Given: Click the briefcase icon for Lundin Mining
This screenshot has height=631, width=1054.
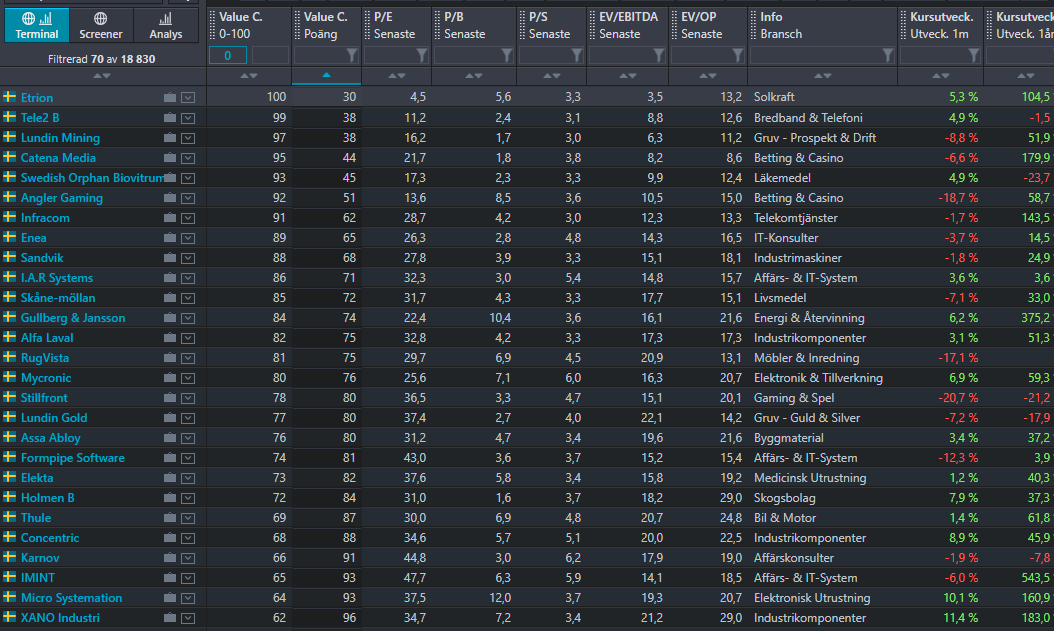Looking at the screenshot, I should click(x=170, y=138).
